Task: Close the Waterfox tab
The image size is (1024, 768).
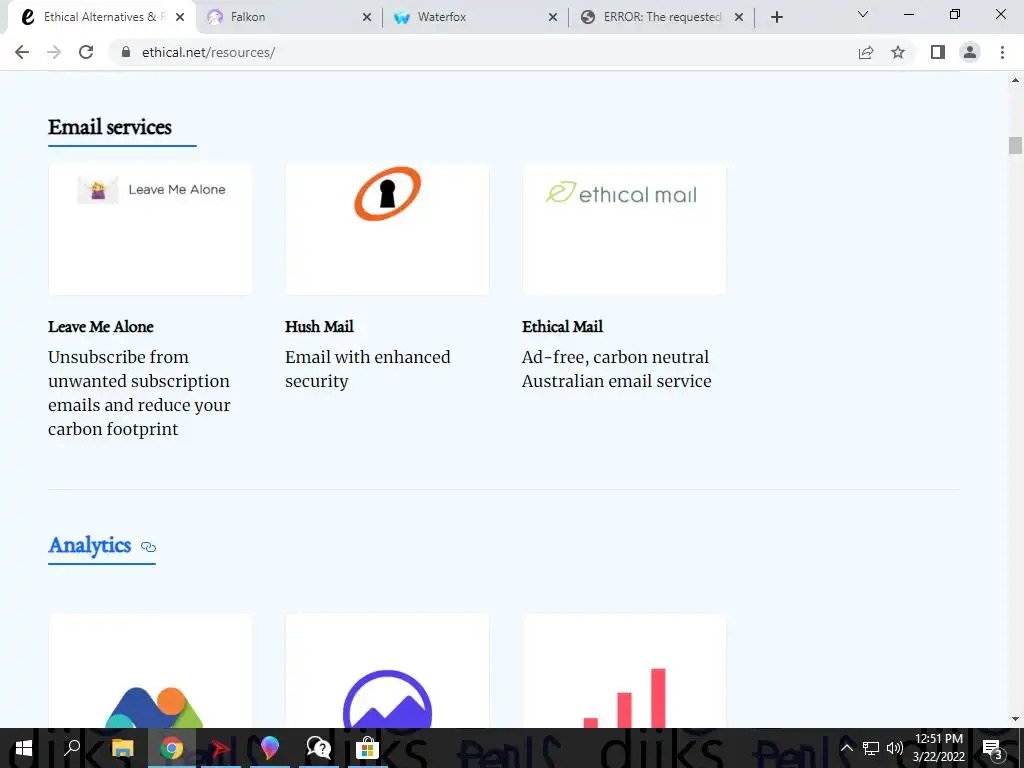Action: click(x=553, y=18)
